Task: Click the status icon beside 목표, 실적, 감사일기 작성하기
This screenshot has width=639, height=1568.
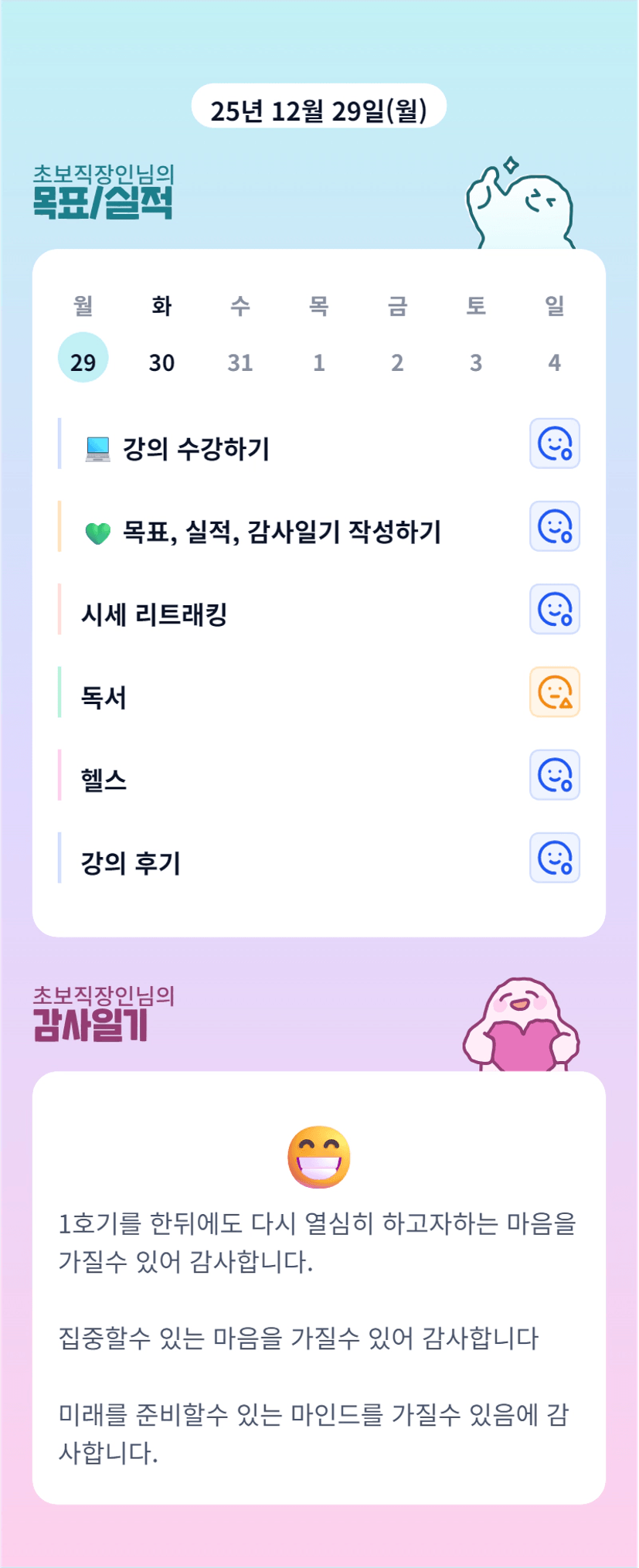Action: [555, 526]
